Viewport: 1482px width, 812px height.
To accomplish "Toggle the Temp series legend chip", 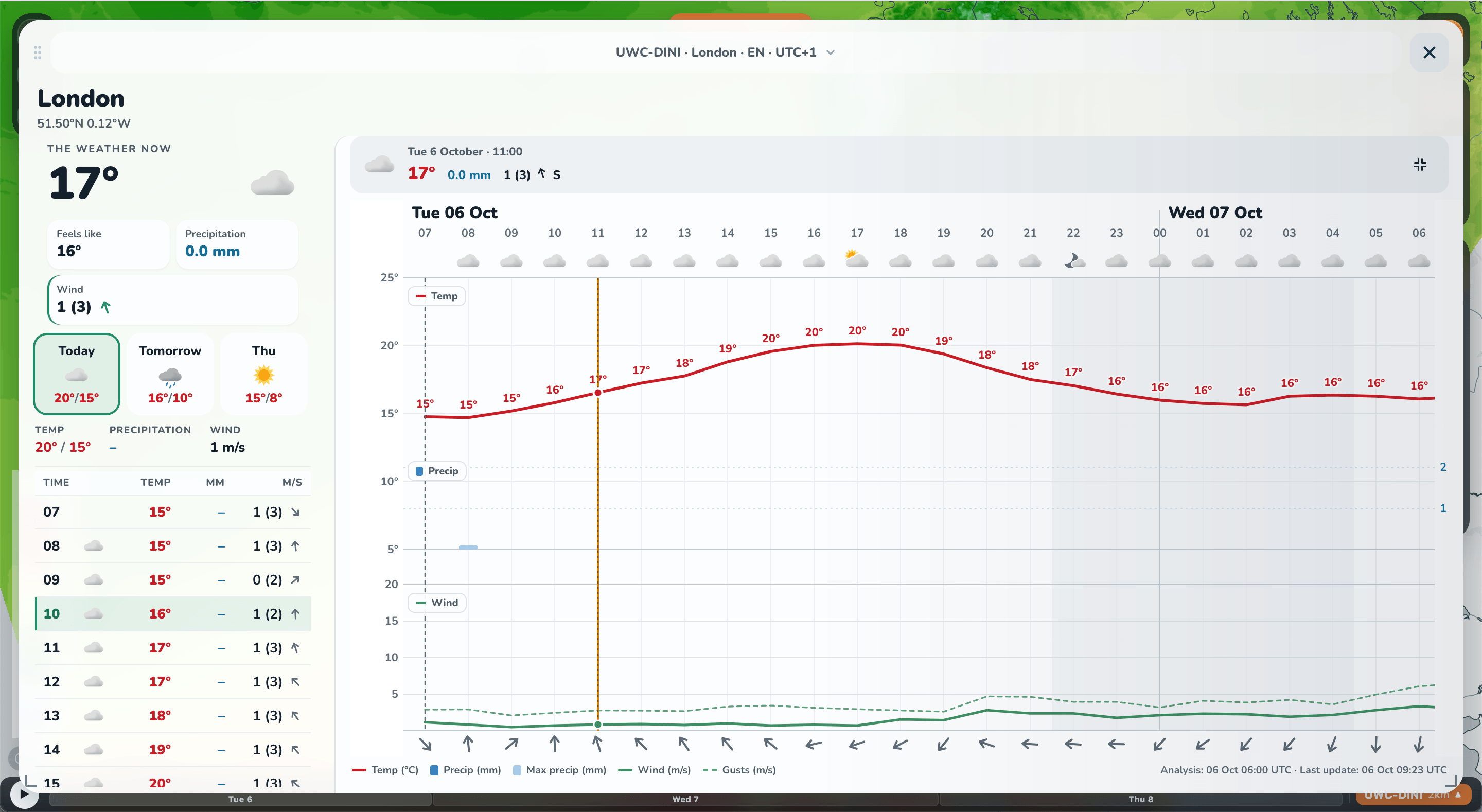I will pyautogui.click(x=437, y=296).
